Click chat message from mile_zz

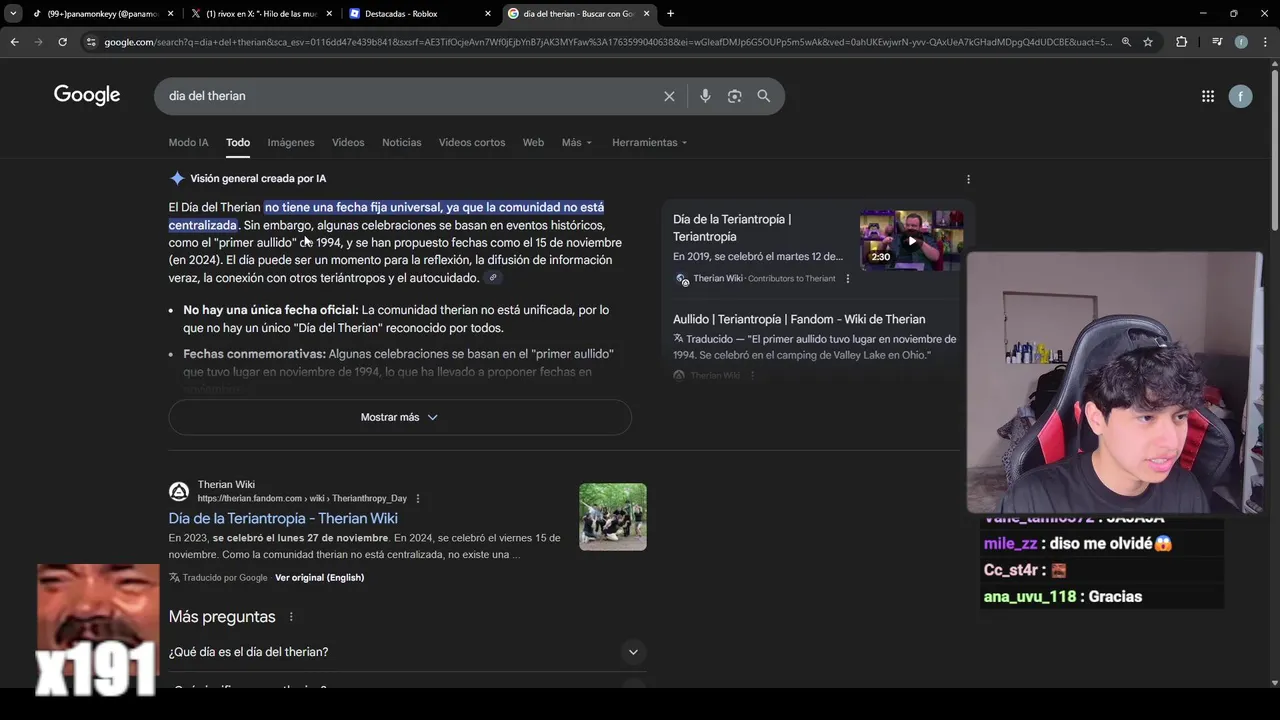click(x=1078, y=544)
